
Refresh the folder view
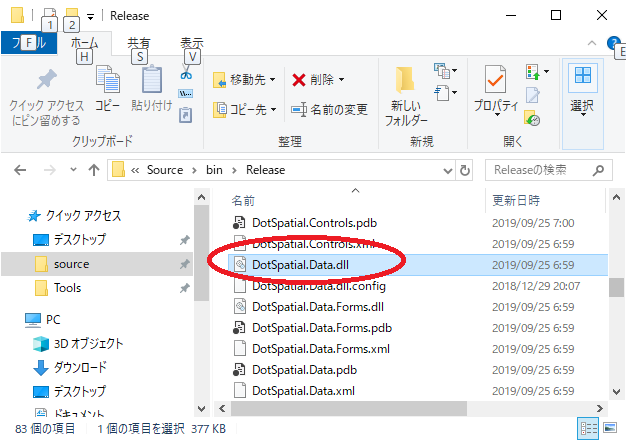(465, 171)
